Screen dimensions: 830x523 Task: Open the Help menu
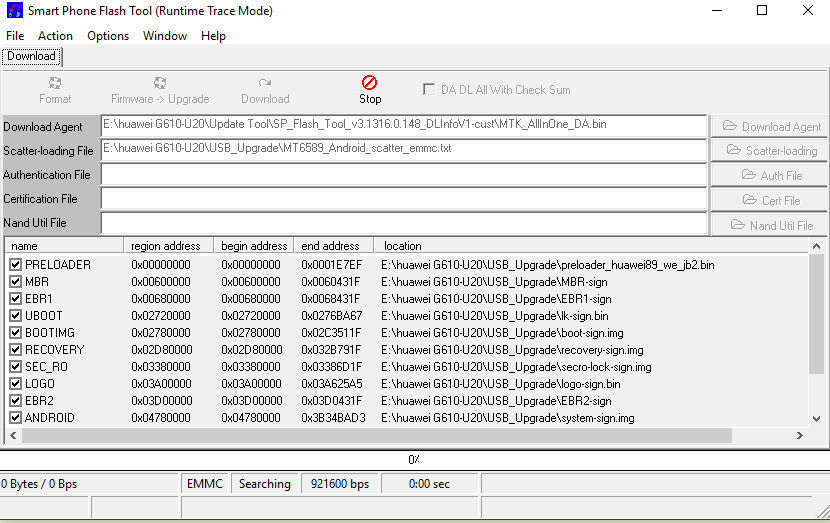tap(213, 35)
